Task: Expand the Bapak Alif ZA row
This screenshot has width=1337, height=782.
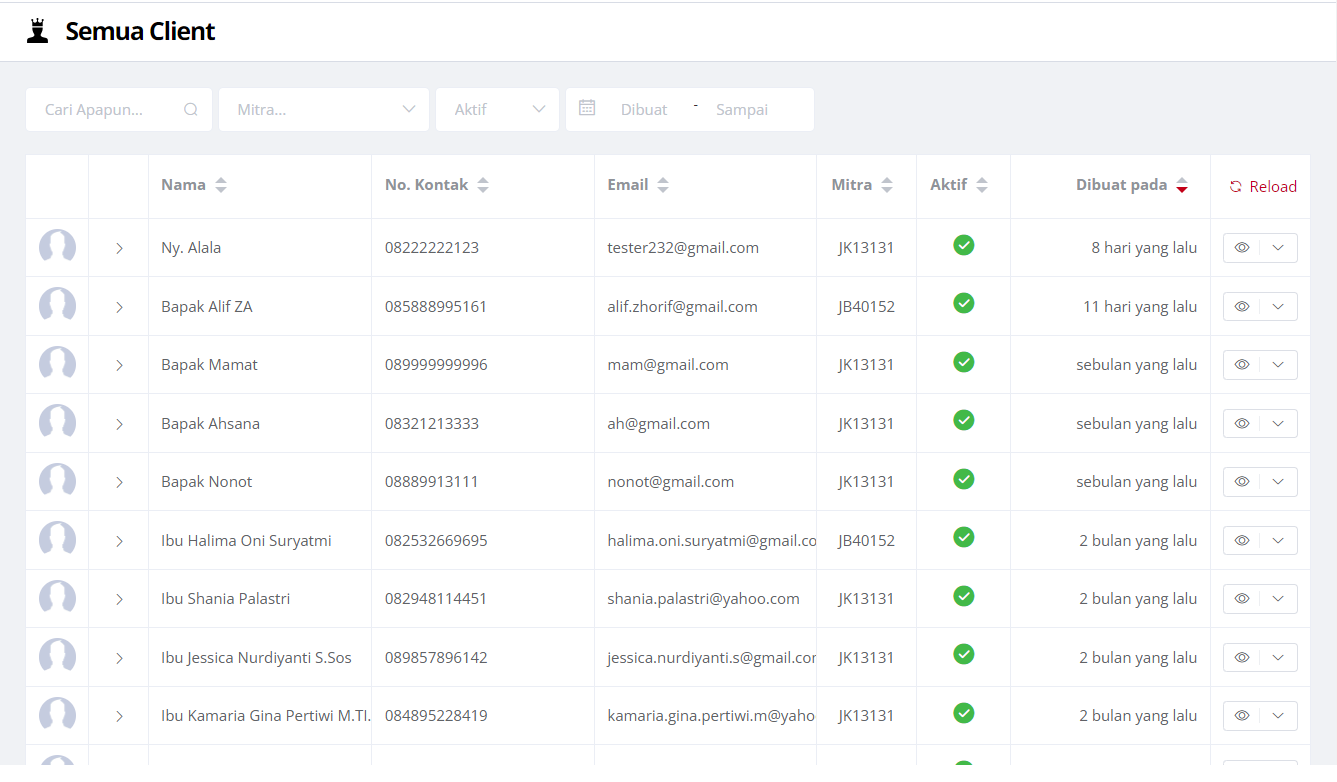Action: tap(119, 307)
